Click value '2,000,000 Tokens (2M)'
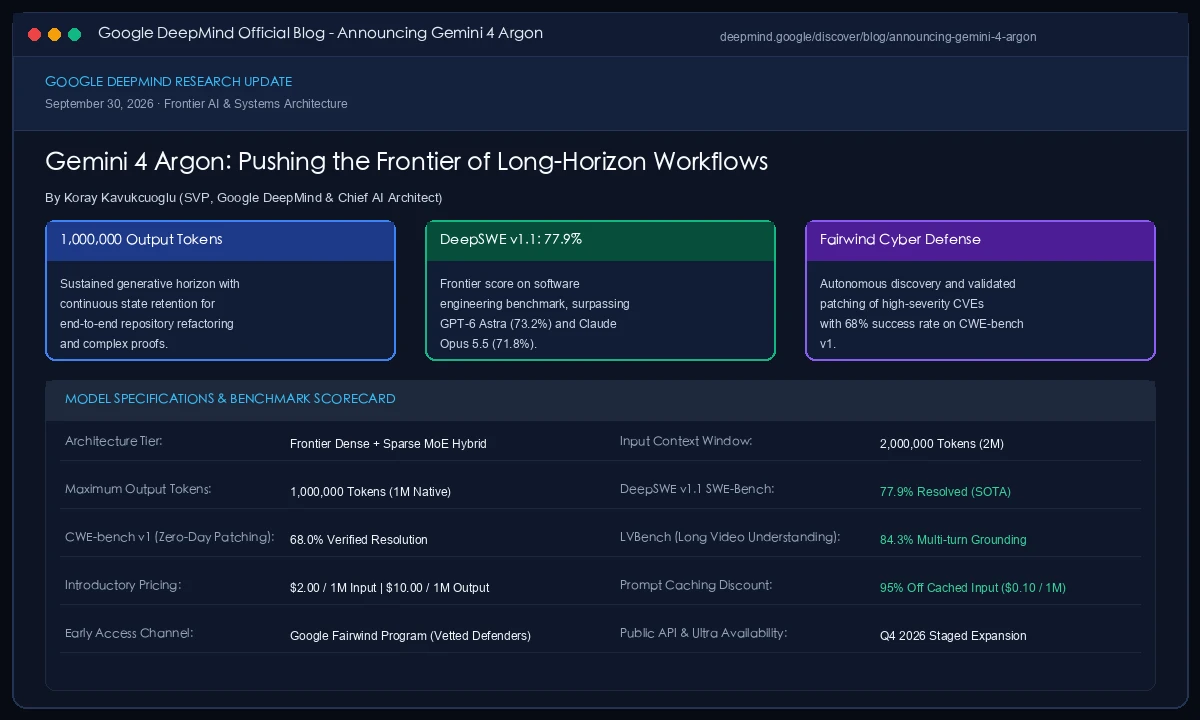Screen dimensions: 1200x720 942,444
